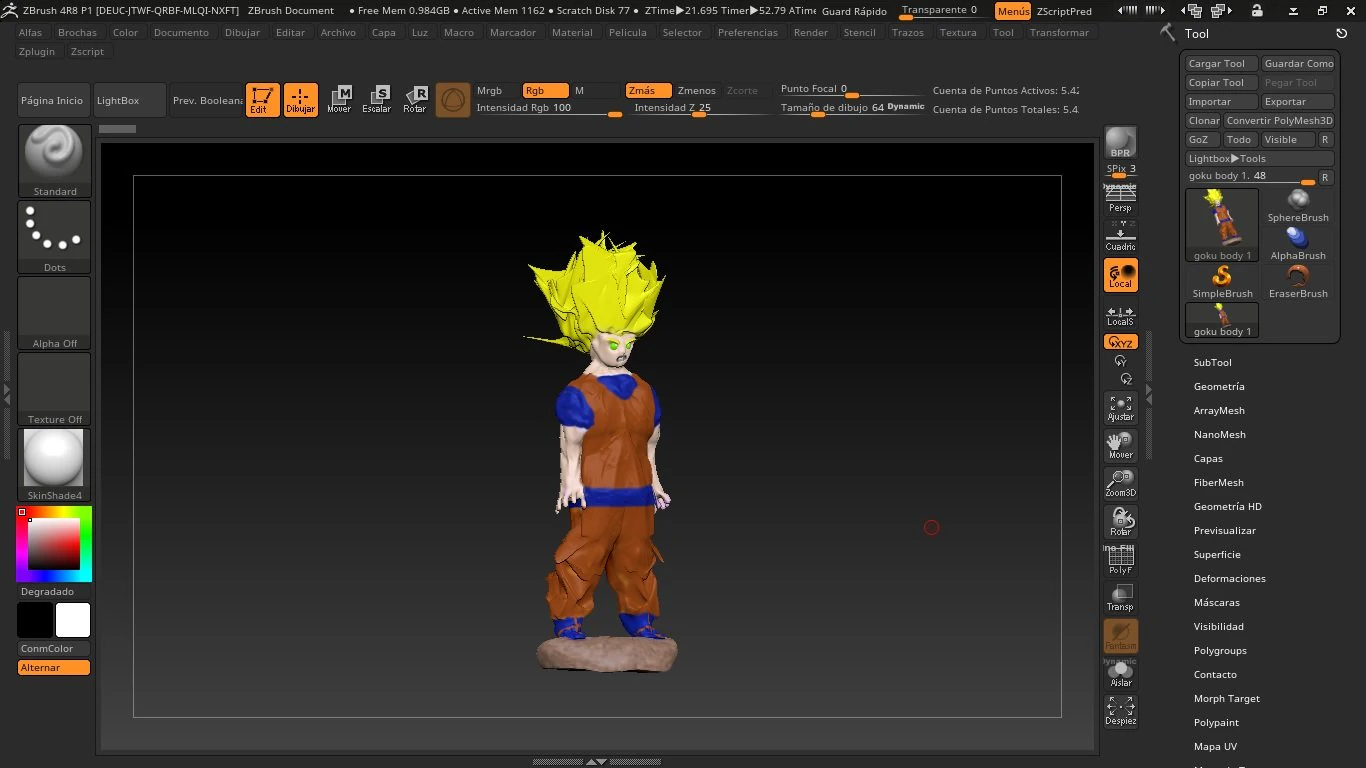Click Ajustar frame icon
This screenshot has height=768, width=1366.
pos(1120,407)
